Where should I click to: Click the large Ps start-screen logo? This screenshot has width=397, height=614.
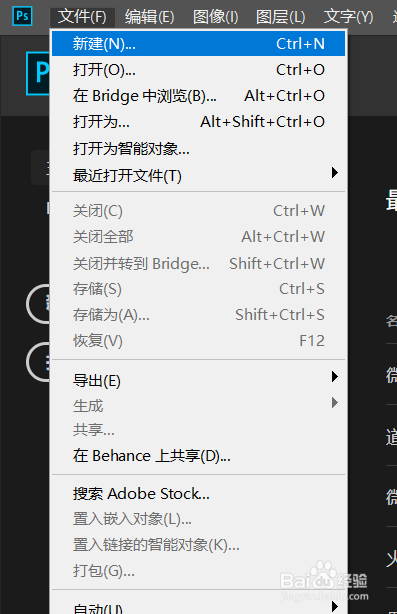[x=38, y=74]
